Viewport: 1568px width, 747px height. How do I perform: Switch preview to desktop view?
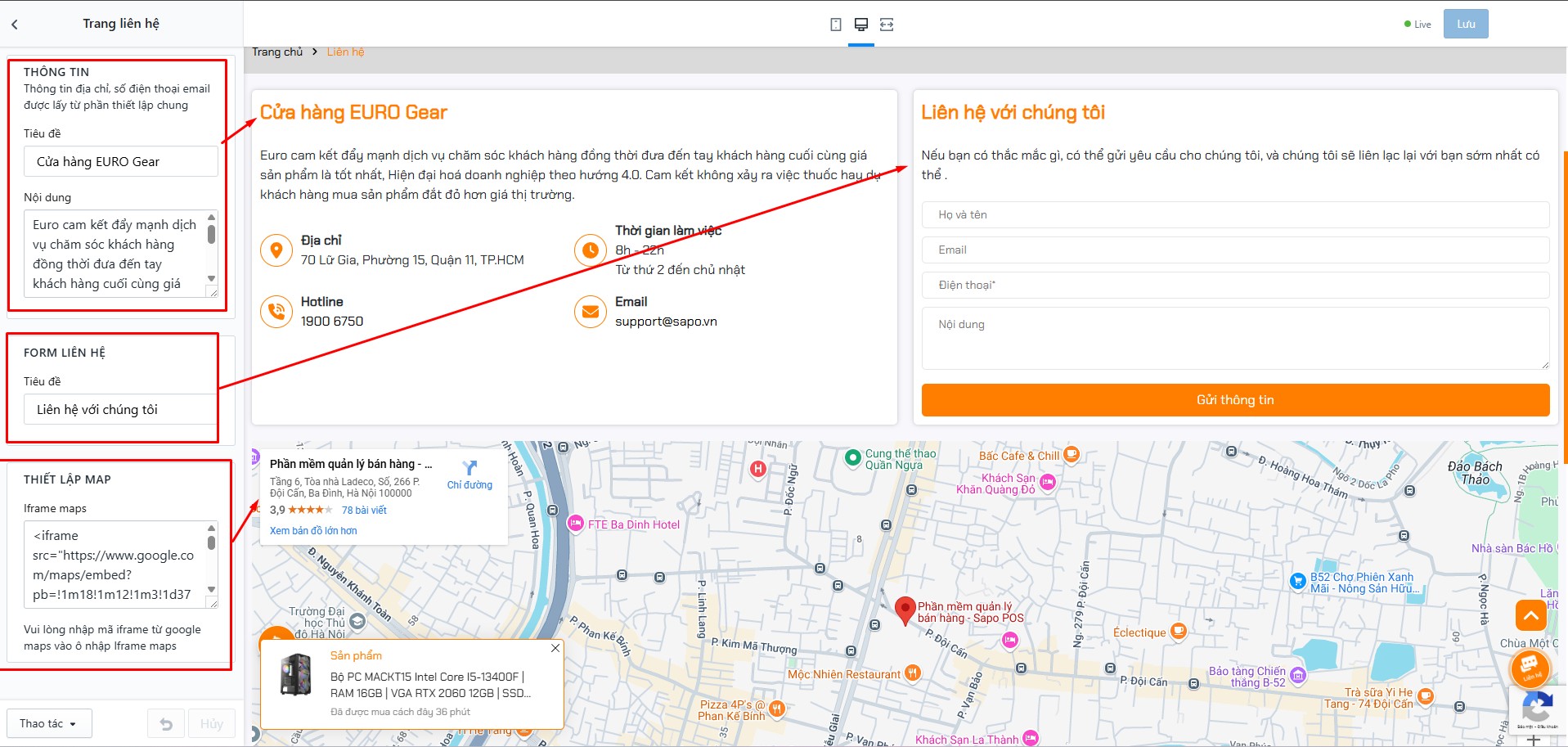coord(860,25)
